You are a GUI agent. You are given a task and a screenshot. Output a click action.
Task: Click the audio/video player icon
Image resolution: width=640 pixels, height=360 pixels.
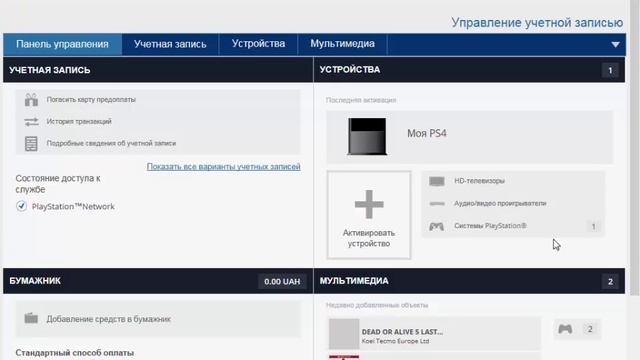437,203
